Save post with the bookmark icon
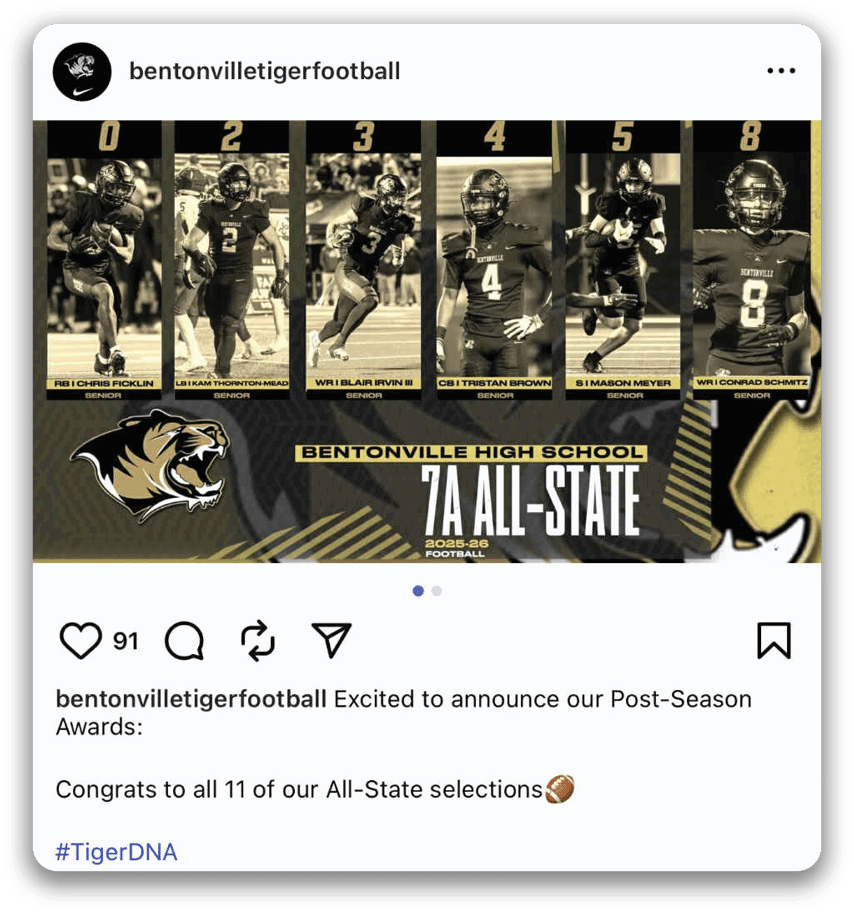 pos(773,641)
